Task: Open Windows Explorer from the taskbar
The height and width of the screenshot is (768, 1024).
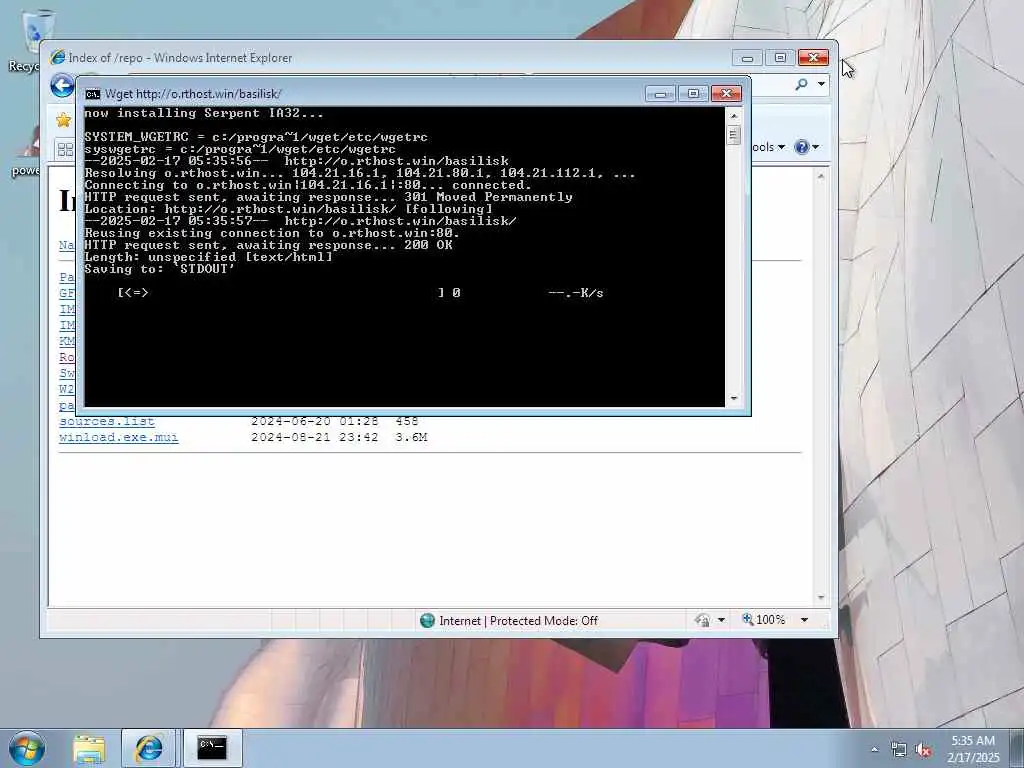Action: click(x=89, y=748)
